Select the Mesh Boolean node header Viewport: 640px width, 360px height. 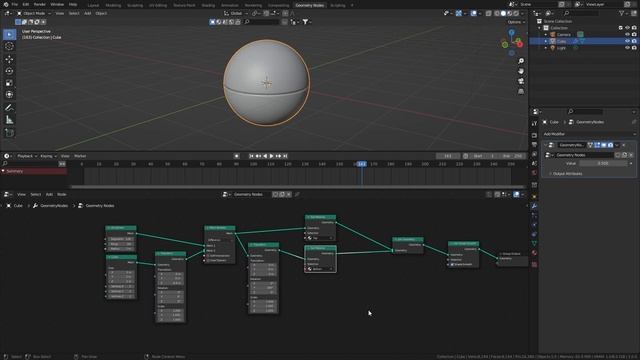(220, 228)
